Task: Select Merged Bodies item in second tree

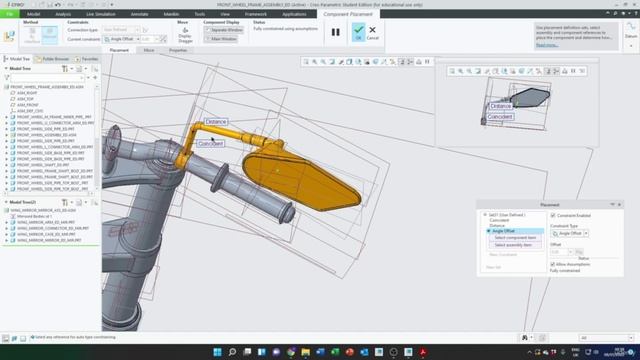Action: click(x=34, y=216)
